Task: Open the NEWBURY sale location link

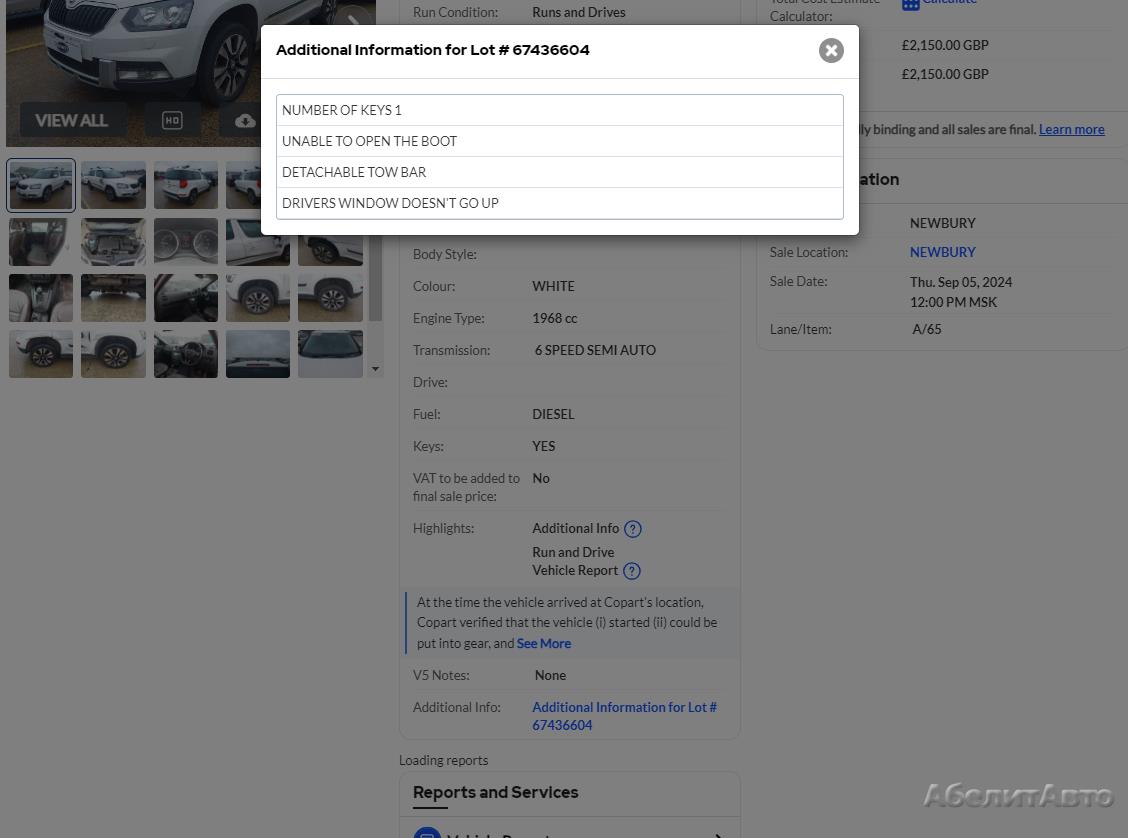Action: (x=942, y=252)
